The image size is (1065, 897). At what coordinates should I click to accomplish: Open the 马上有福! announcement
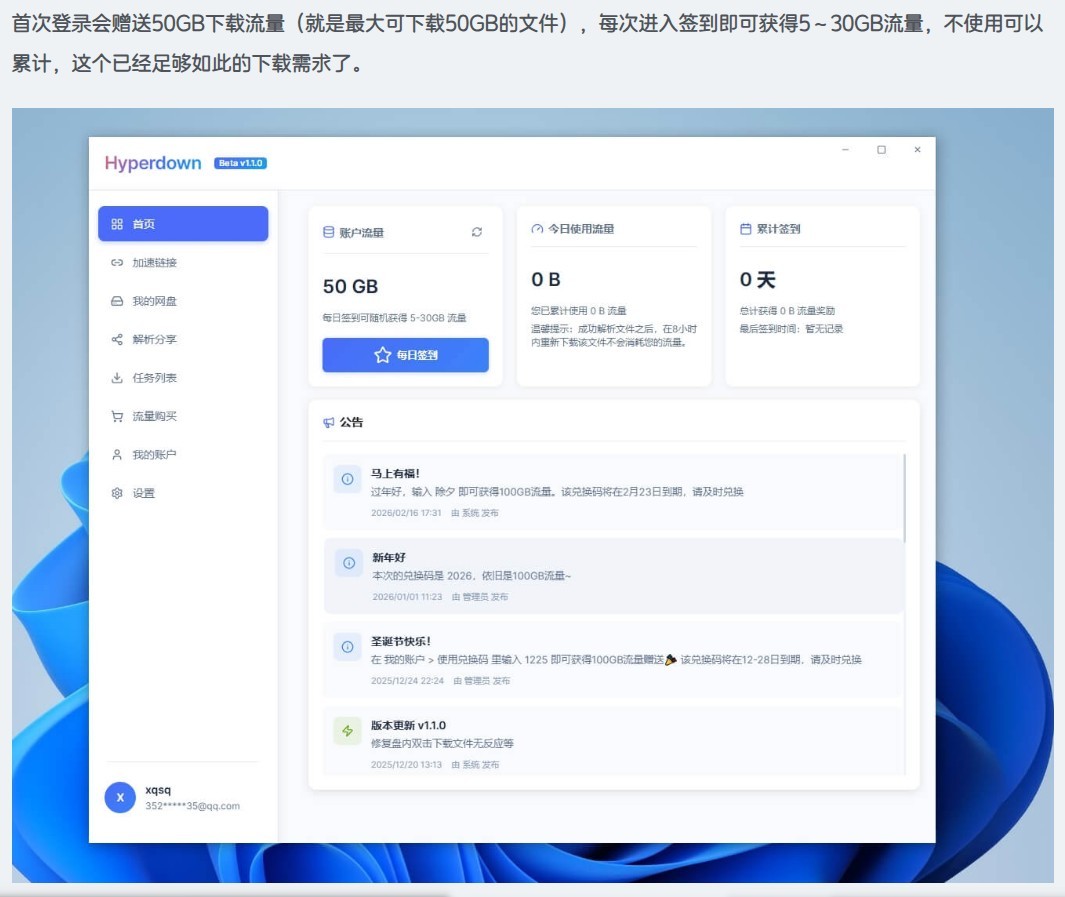(613, 492)
